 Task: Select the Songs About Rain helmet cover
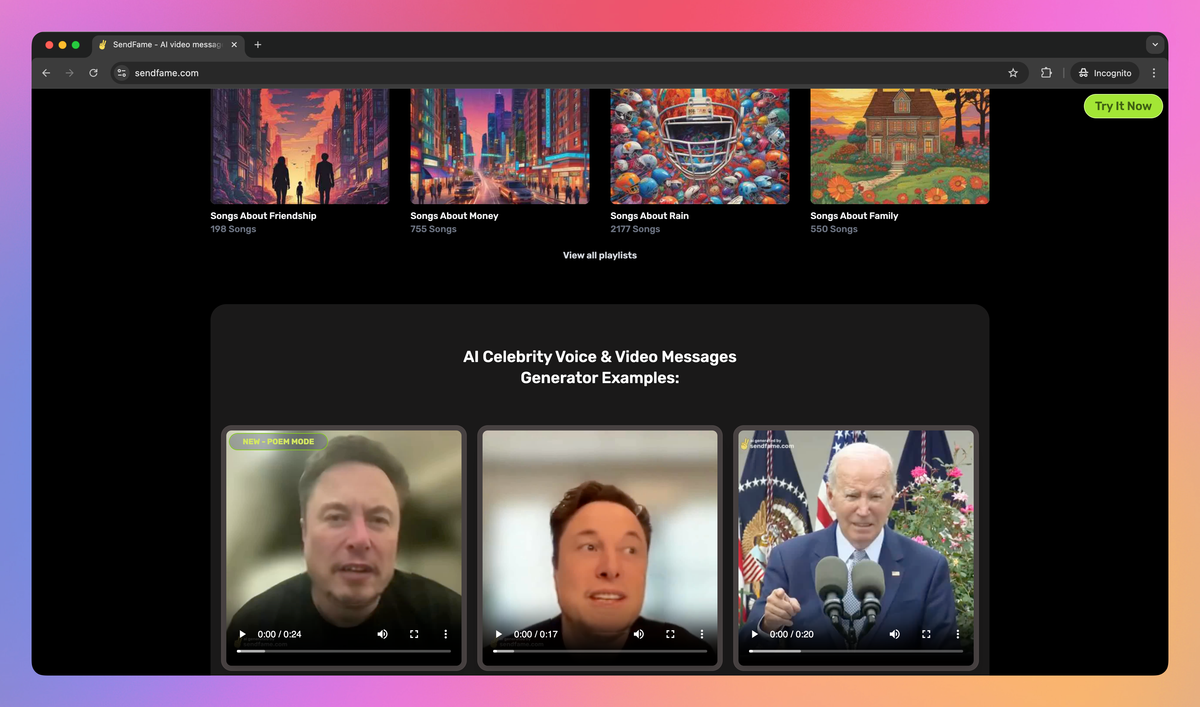pos(700,146)
